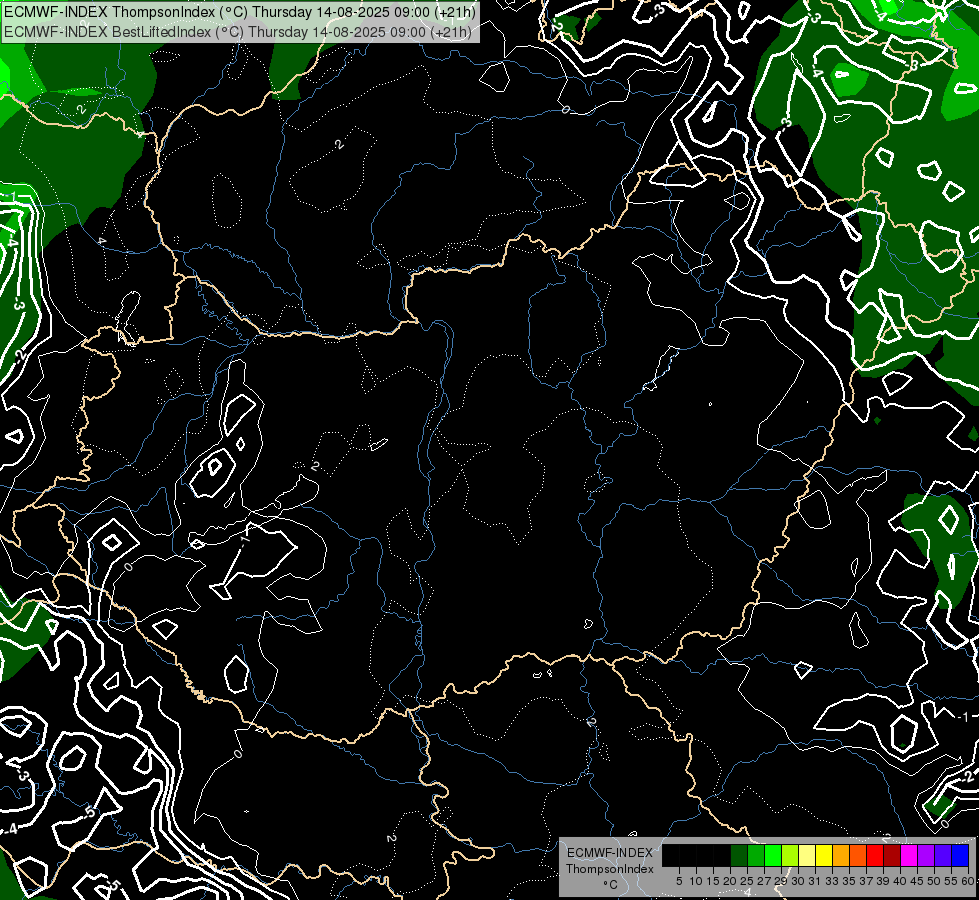Viewport: 979px width, 900px height.
Task: Select the lime 29-30 legend swatch
Action: 790,855
